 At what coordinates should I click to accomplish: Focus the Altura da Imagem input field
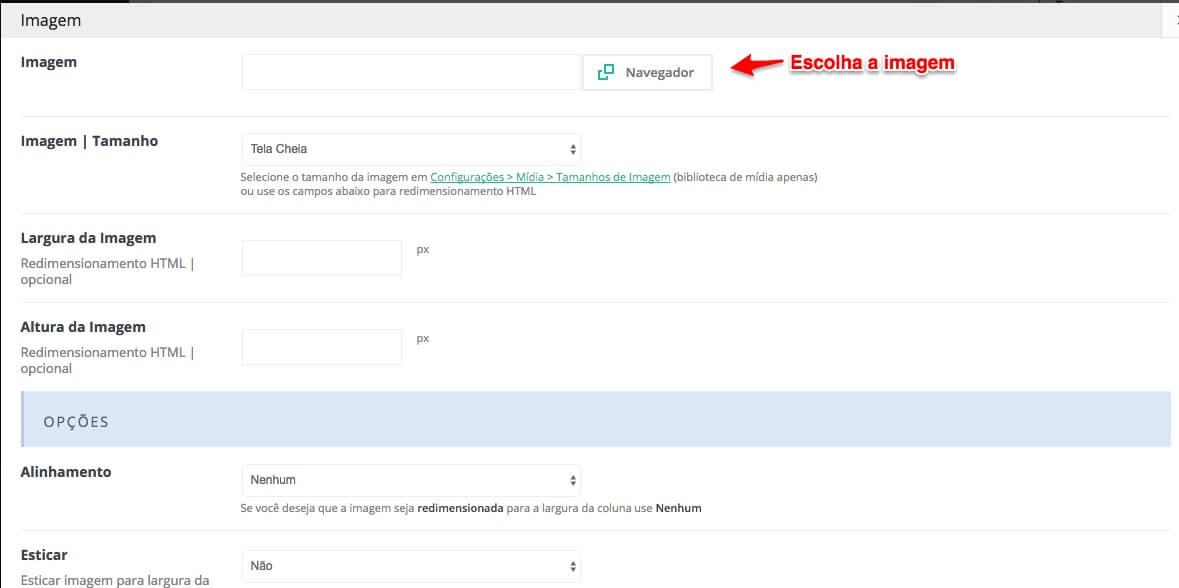321,347
